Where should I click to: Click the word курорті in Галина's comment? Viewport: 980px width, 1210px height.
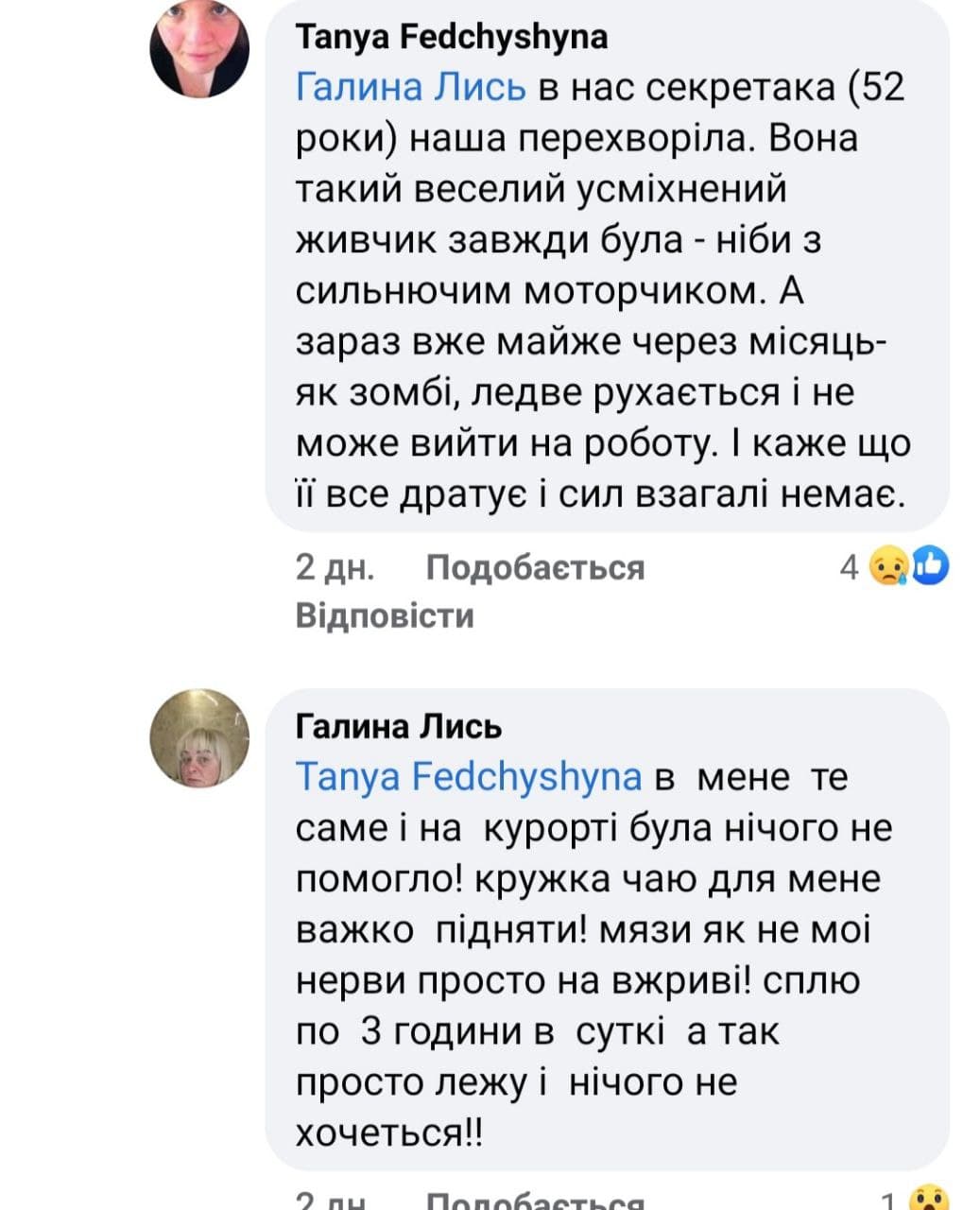tap(550, 828)
